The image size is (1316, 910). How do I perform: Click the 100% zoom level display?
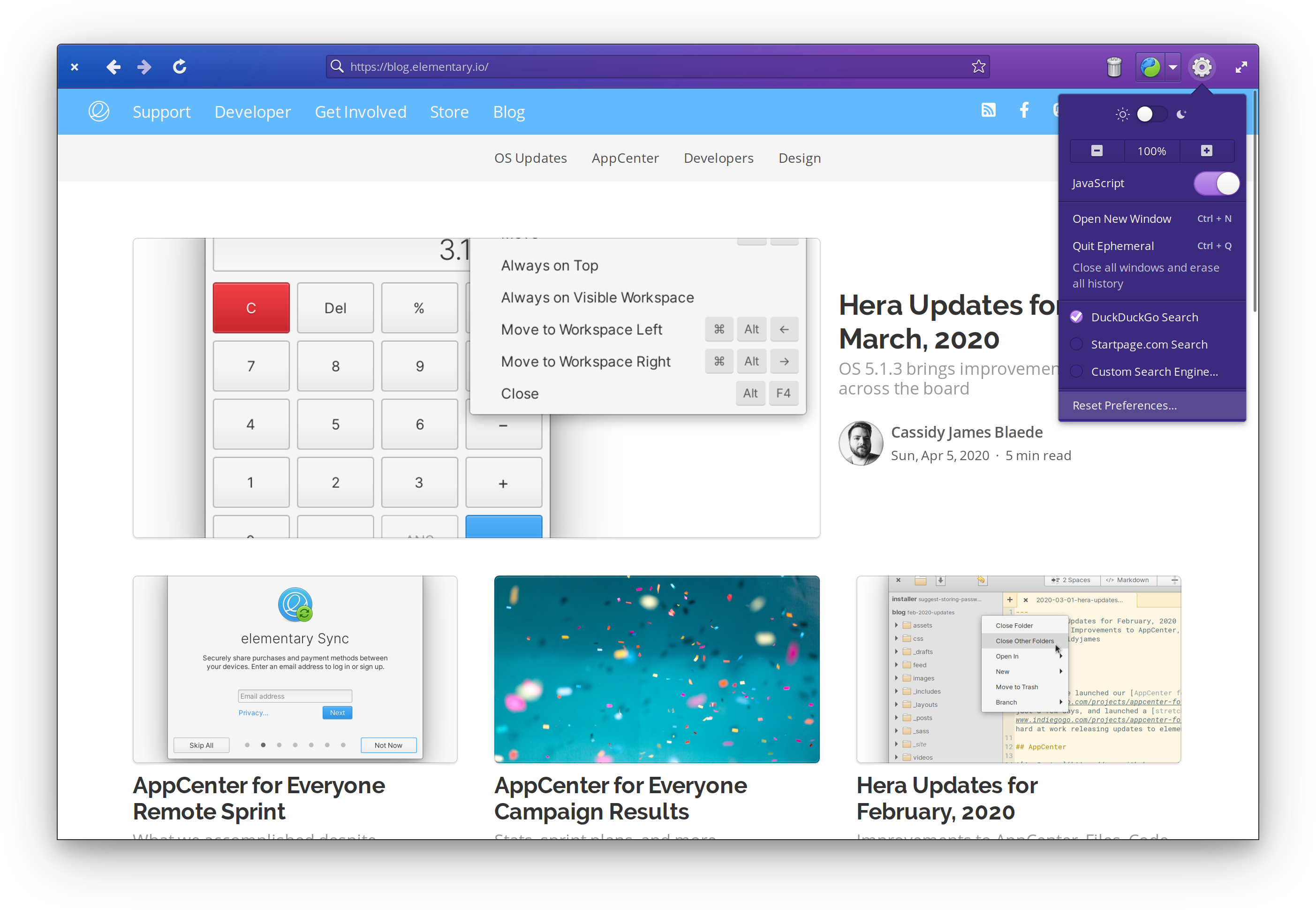[1152, 150]
